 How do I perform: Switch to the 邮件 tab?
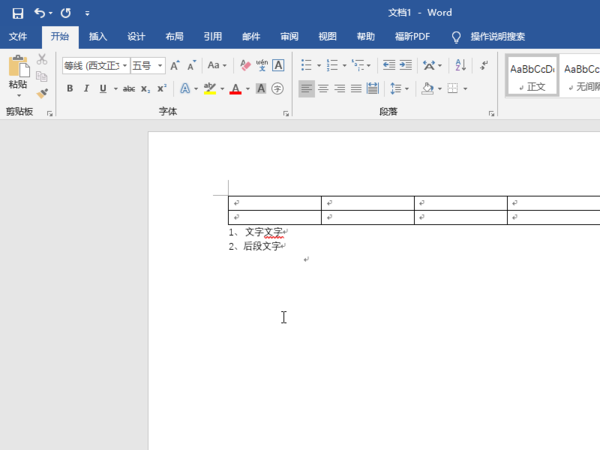(251, 37)
